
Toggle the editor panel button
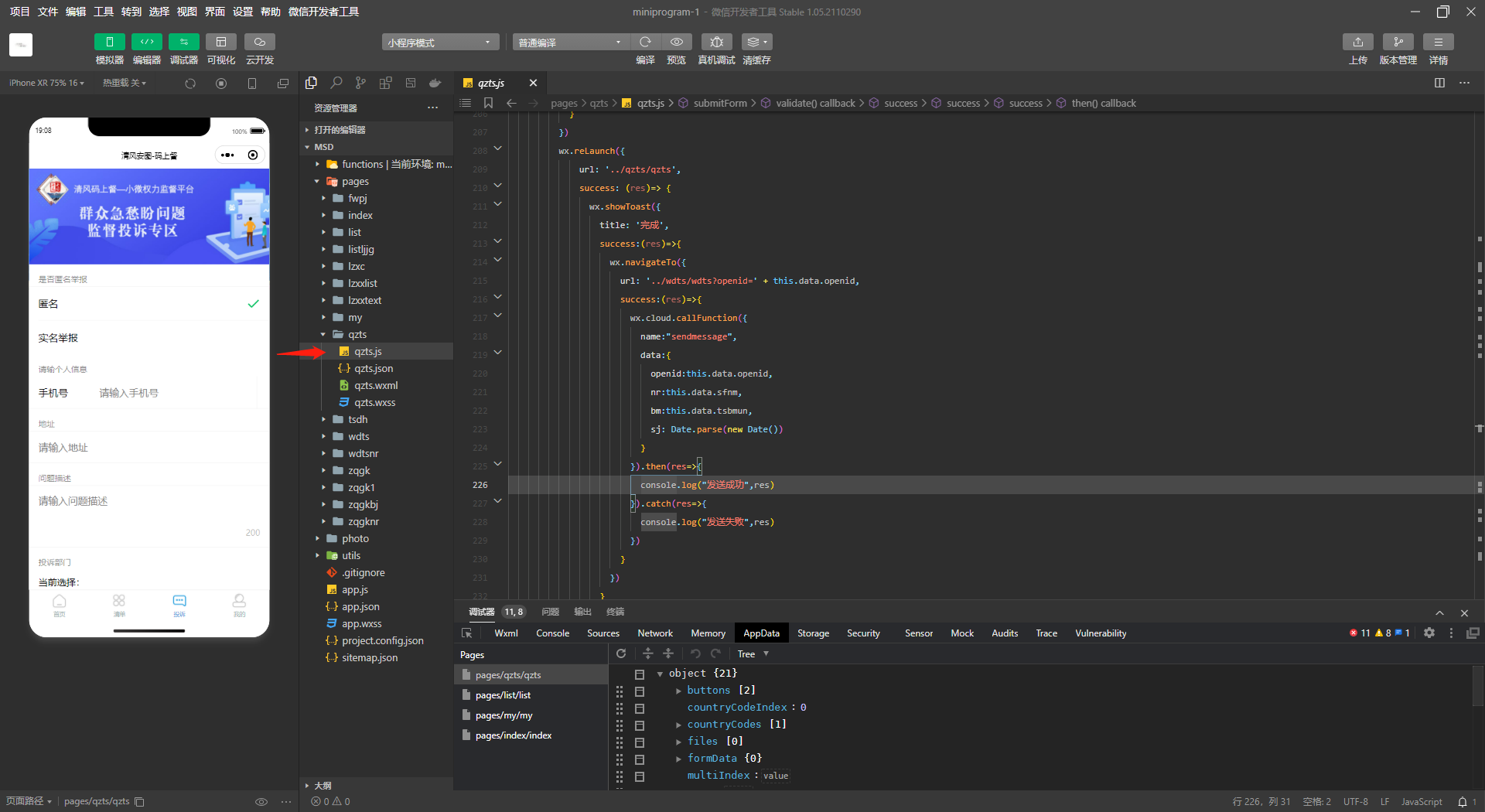(x=146, y=42)
